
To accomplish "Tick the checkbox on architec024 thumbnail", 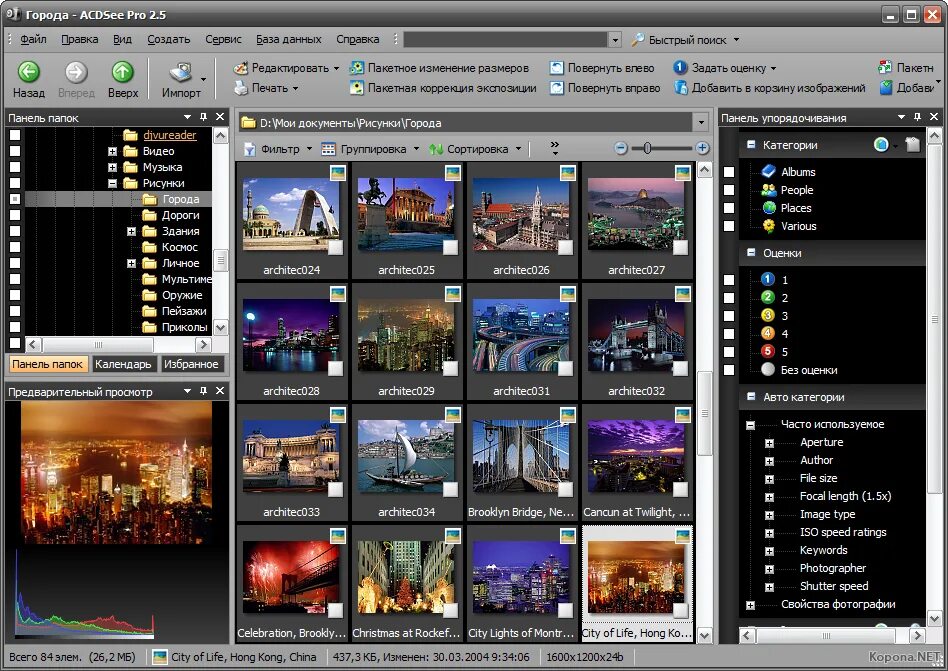I will (335, 247).
